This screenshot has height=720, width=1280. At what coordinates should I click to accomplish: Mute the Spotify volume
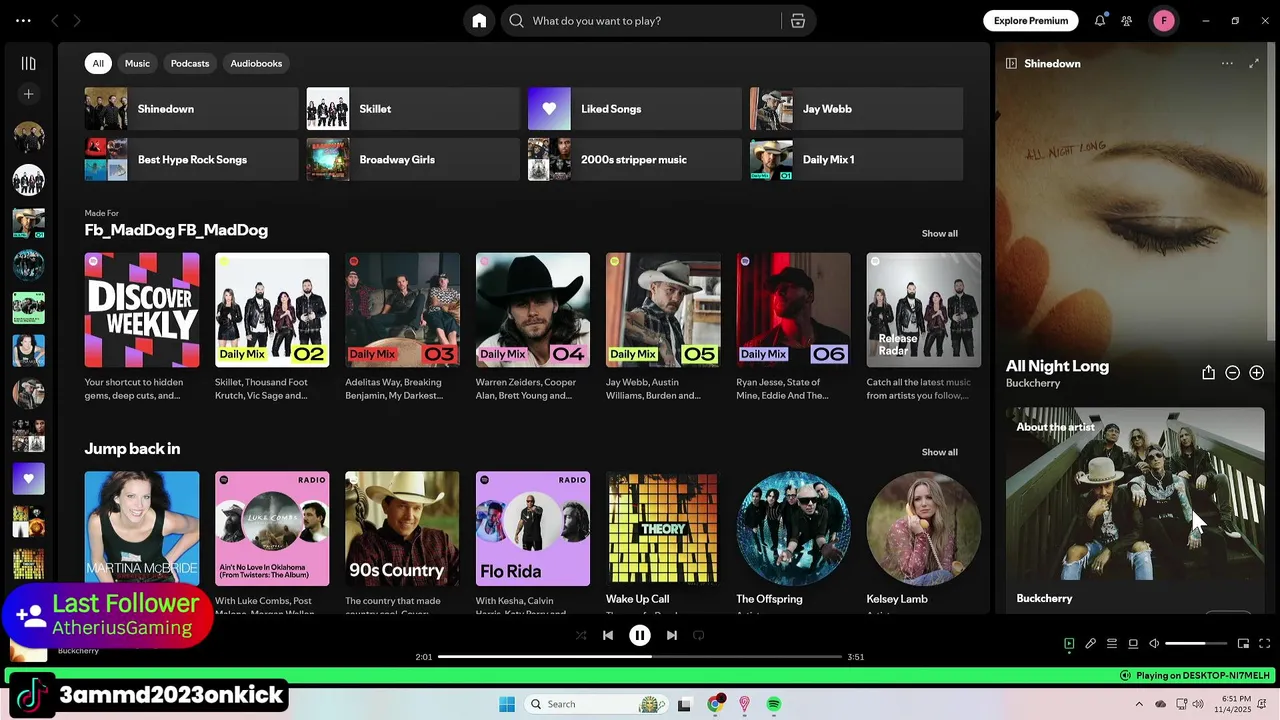tap(1154, 644)
